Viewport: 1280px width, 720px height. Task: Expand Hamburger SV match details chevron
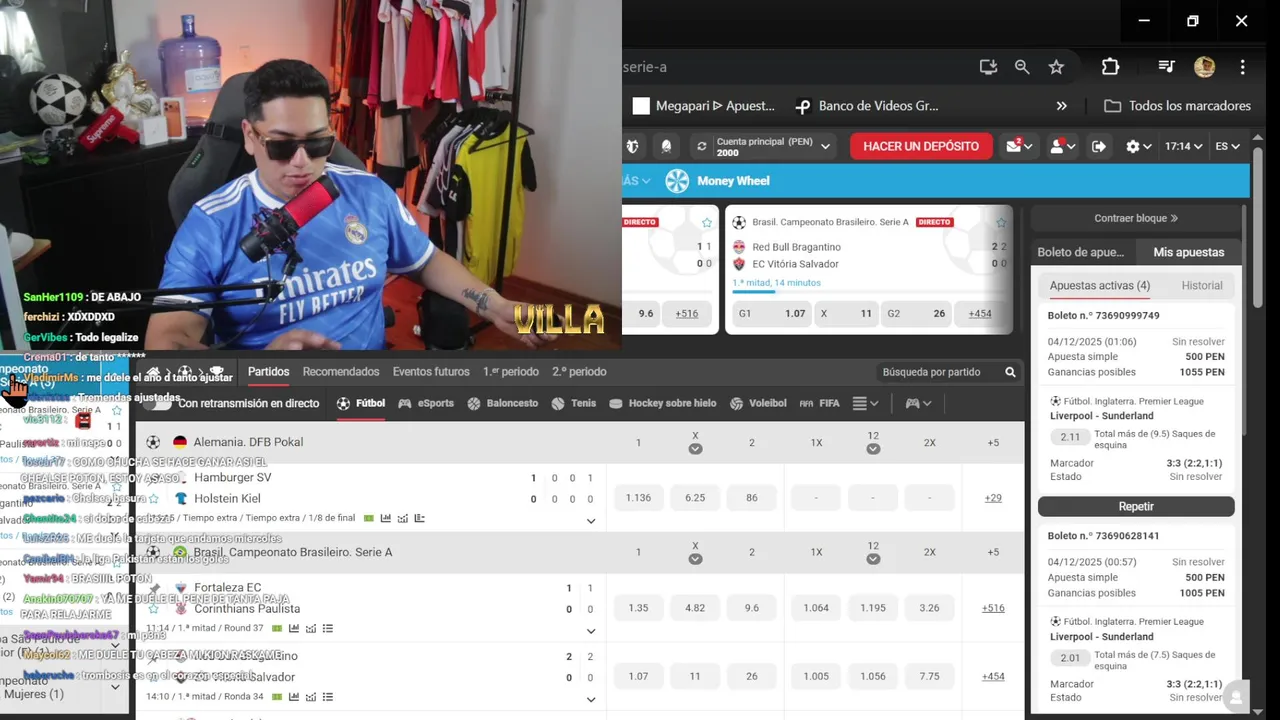coord(591,521)
